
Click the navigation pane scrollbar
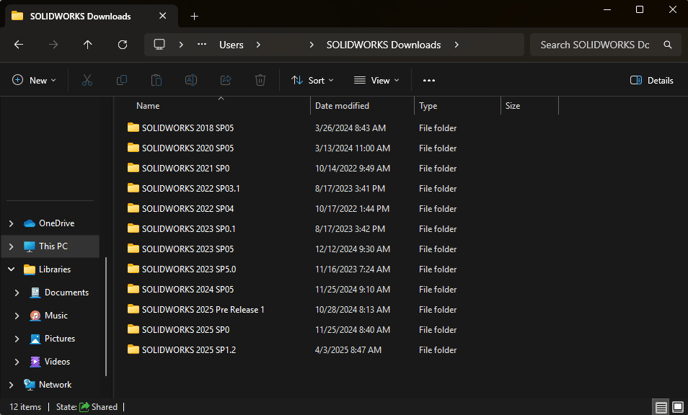tap(106, 317)
